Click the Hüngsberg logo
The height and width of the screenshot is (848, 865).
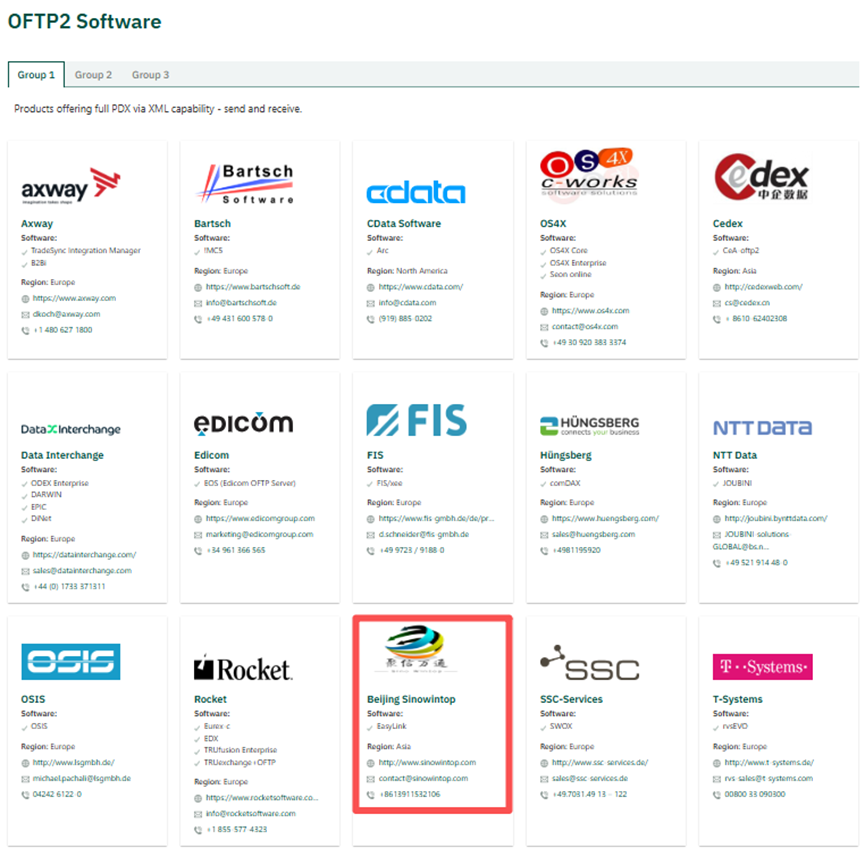pos(590,426)
